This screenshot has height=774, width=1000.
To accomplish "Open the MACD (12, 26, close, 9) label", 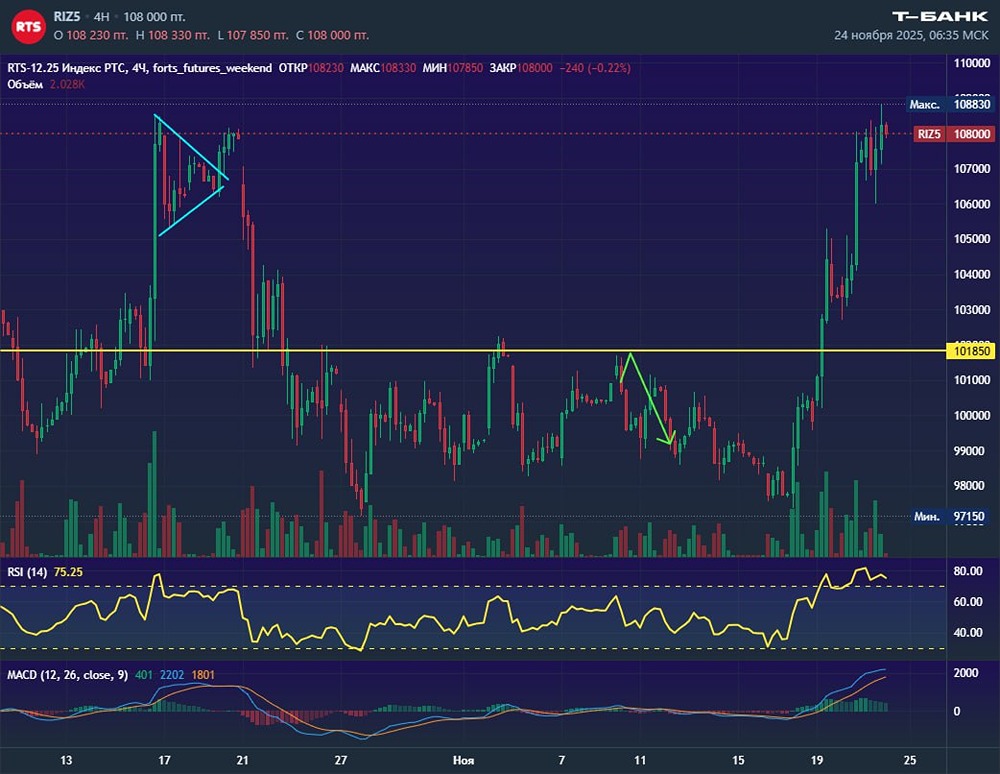I will coord(67,675).
